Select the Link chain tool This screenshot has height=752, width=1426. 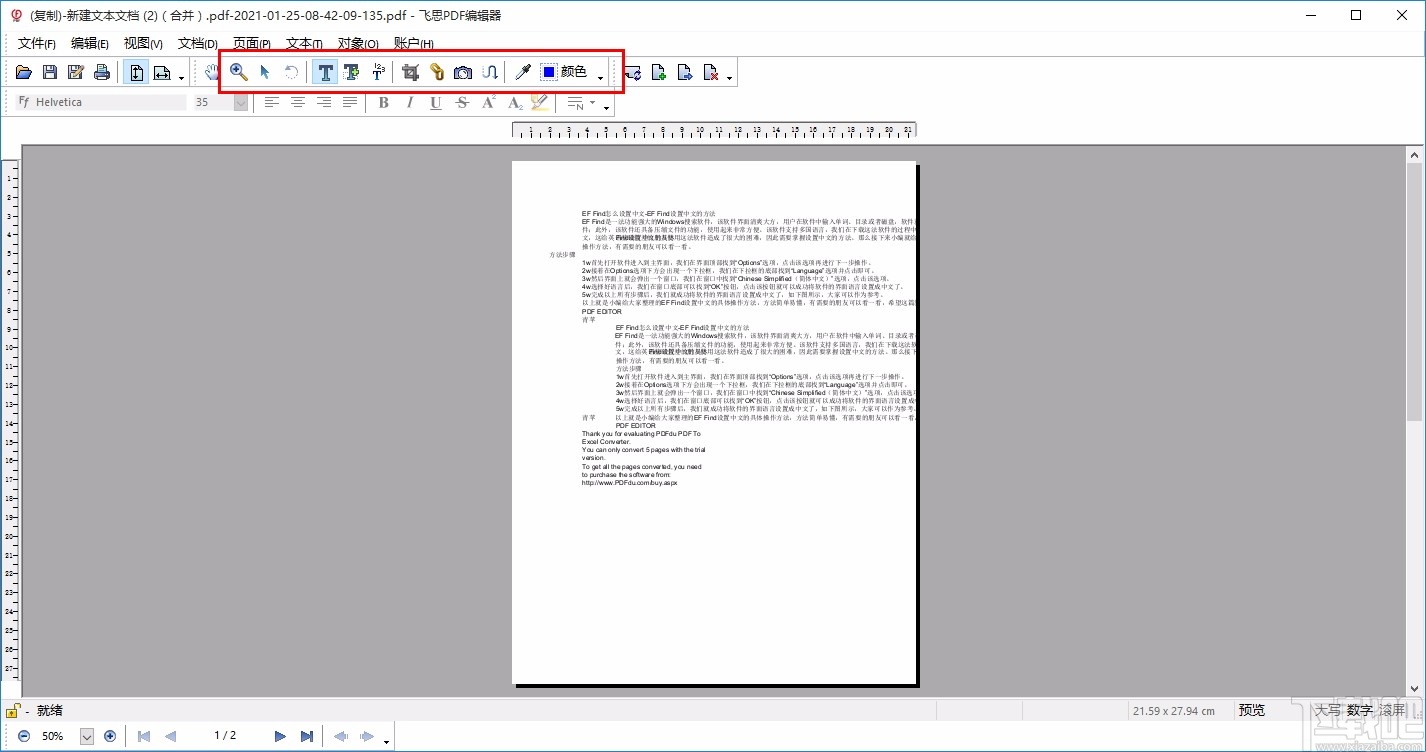[x=437, y=72]
